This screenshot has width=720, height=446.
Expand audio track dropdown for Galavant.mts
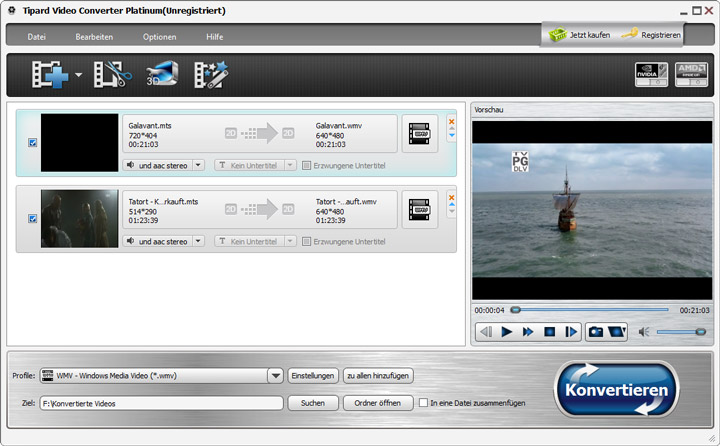[198, 165]
